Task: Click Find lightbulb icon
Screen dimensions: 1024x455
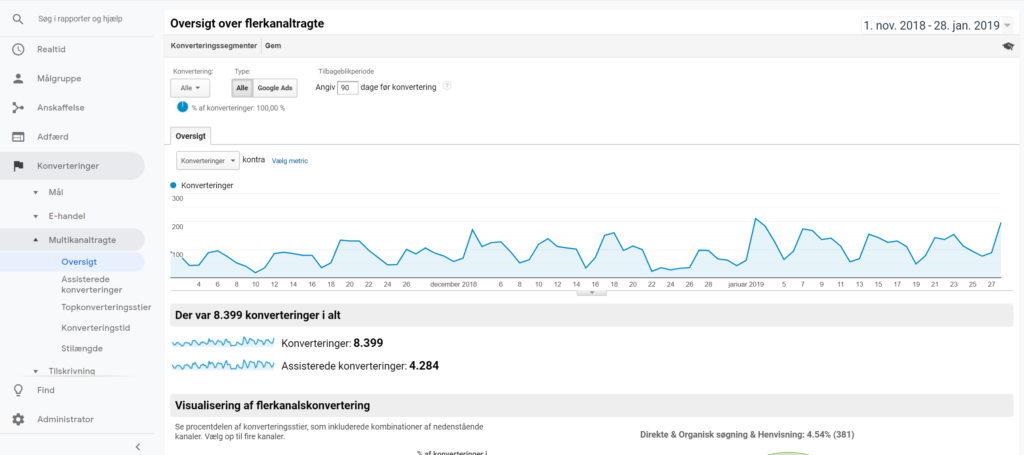Action: point(18,390)
